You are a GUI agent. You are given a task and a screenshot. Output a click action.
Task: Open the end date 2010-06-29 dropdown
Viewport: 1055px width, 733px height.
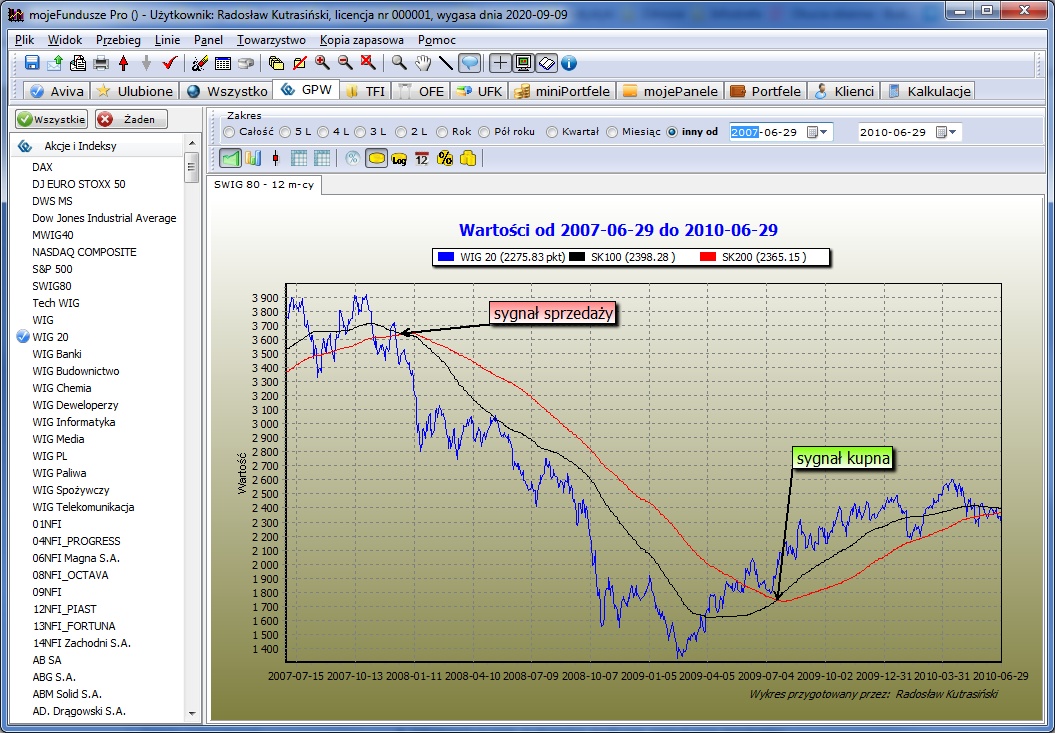946,132
